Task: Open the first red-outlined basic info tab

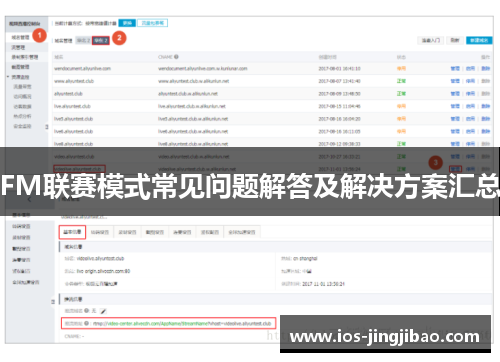Action: [x=72, y=232]
